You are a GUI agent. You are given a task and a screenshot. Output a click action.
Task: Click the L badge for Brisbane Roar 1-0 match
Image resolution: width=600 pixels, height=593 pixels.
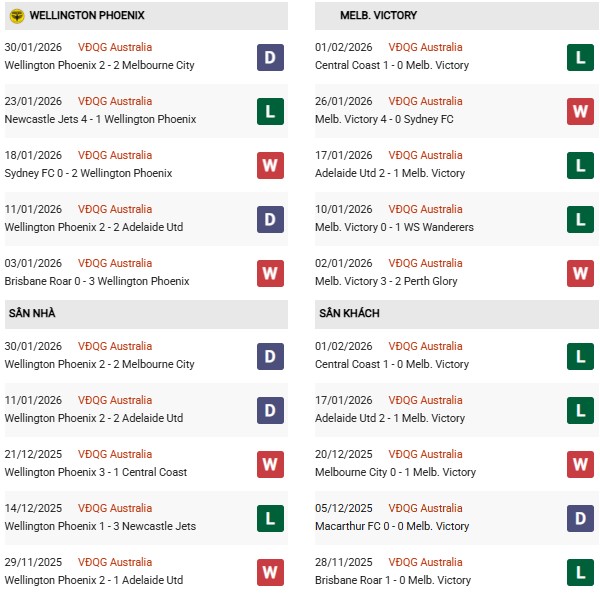coord(580,572)
